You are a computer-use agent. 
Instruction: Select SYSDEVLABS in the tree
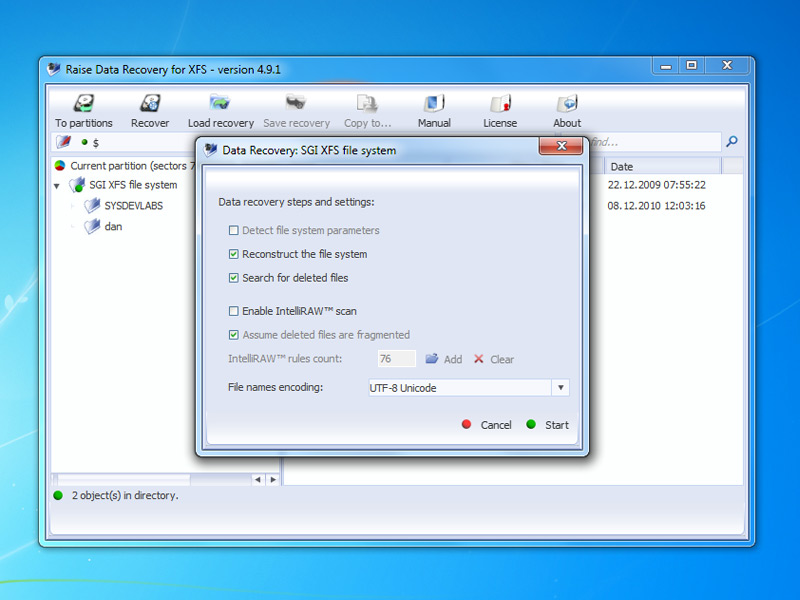point(134,206)
